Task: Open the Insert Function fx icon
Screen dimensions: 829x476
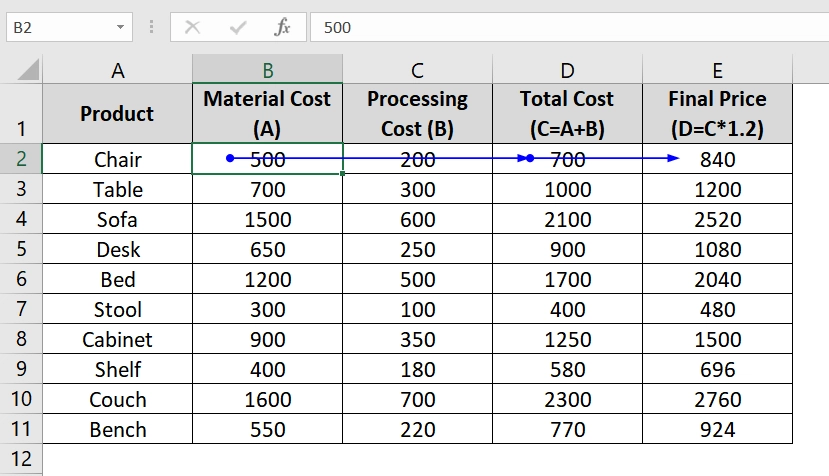Action: (x=282, y=27)
